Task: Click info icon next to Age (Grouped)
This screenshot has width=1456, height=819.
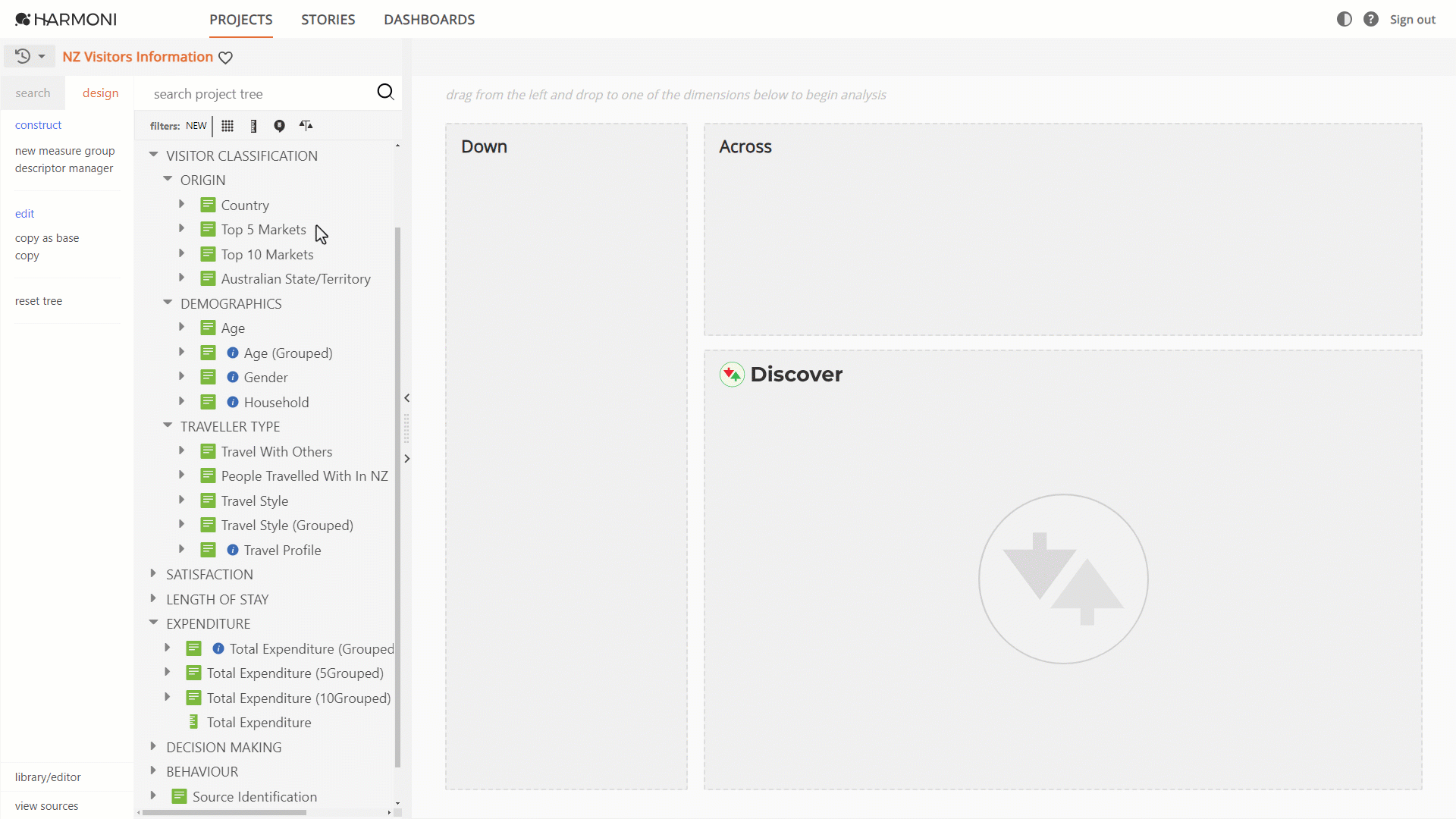Action: coord(233,353)
